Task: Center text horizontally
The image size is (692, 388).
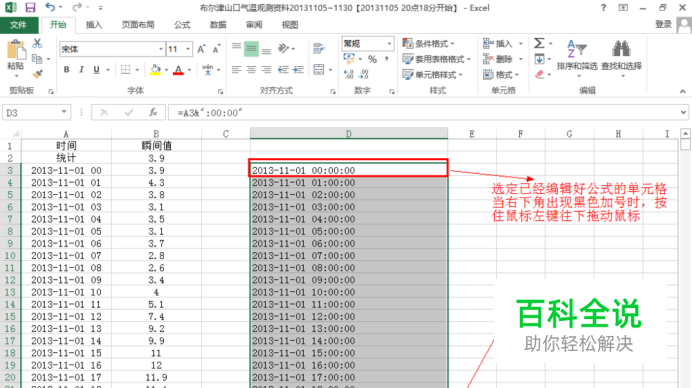Action: click(251, 69)
